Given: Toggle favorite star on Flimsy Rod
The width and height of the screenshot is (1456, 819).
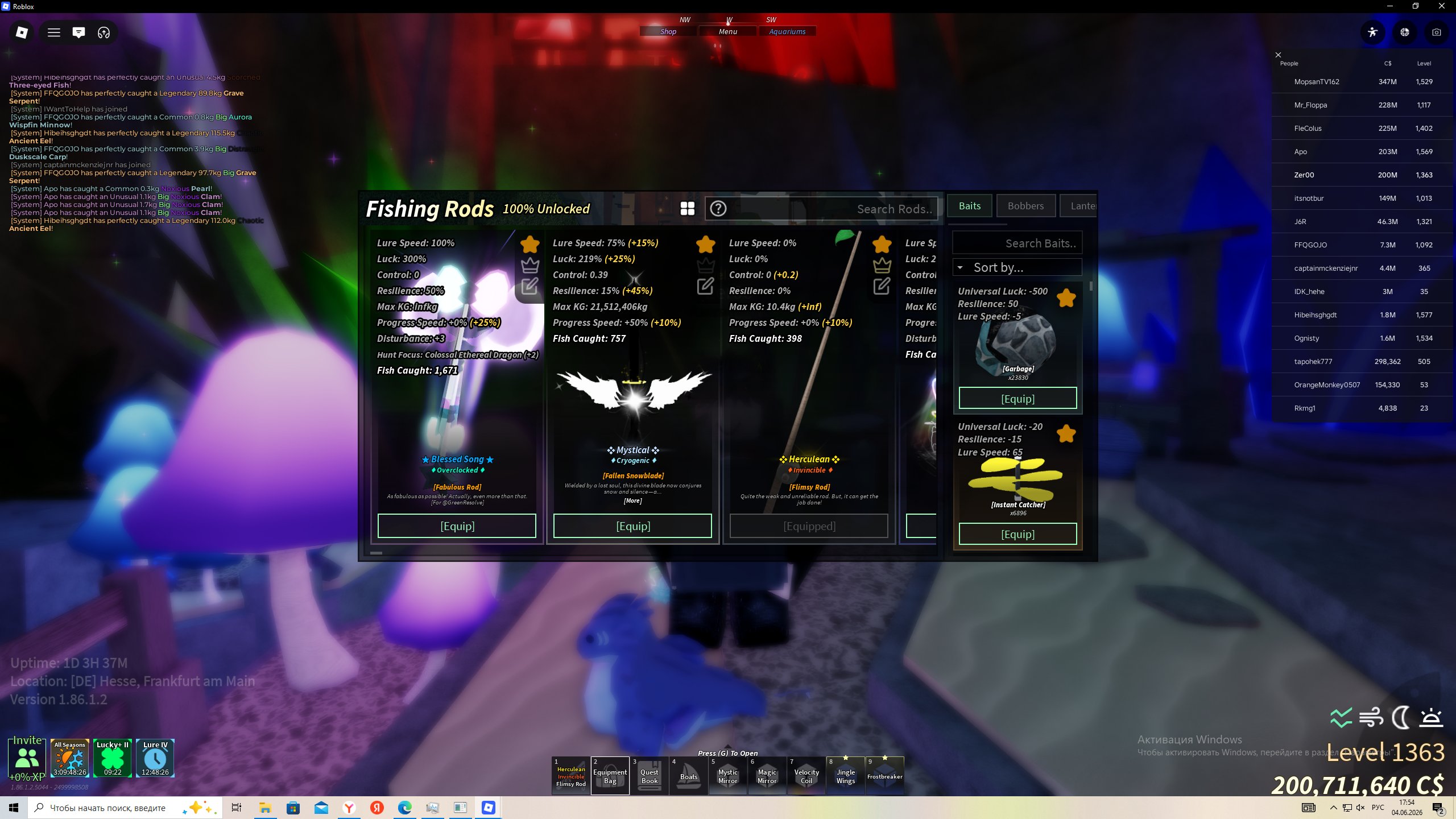Looking at the screenshot, I should coord(882,244).
